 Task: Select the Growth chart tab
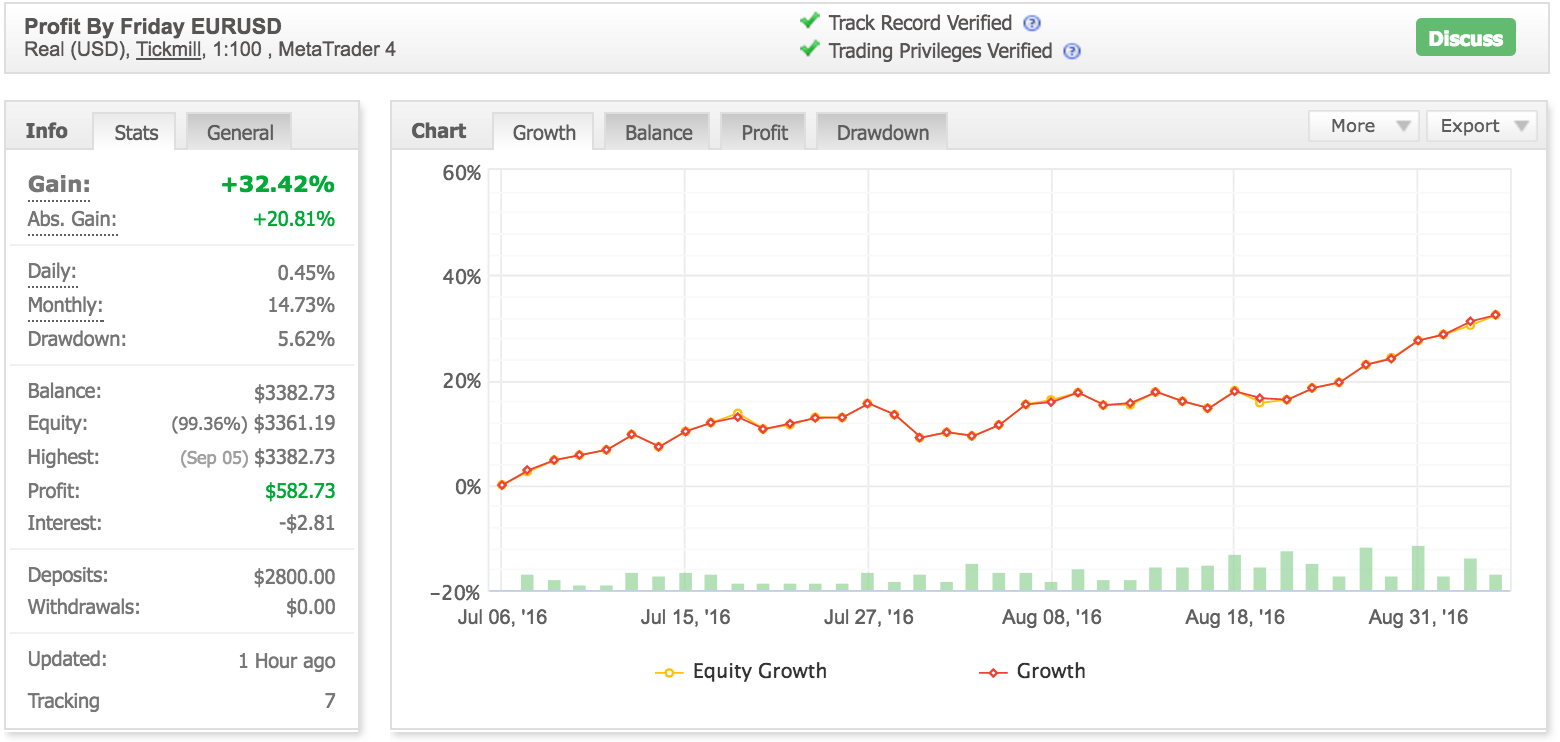coord(544,132)
